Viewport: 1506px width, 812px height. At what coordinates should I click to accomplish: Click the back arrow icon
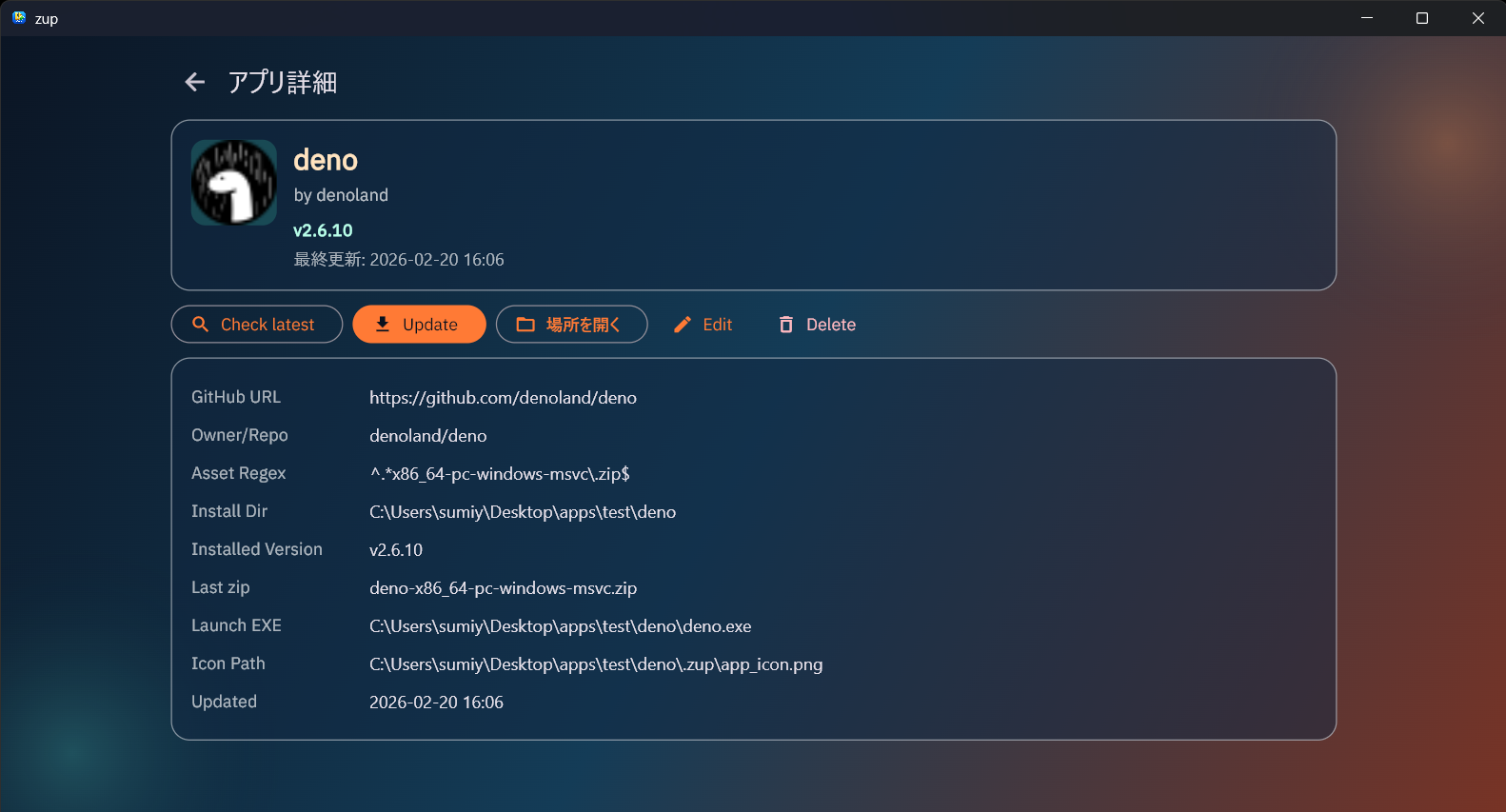195,83
